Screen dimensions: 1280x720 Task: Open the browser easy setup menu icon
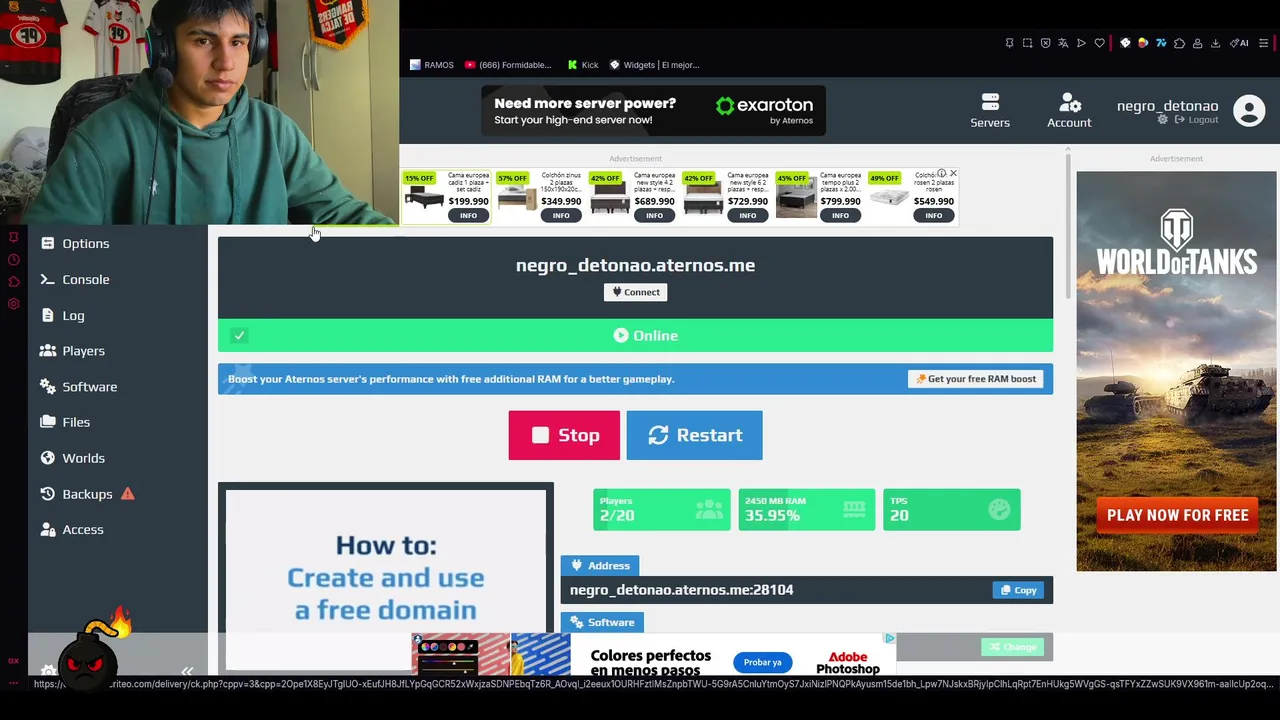tap(1264, 43)
